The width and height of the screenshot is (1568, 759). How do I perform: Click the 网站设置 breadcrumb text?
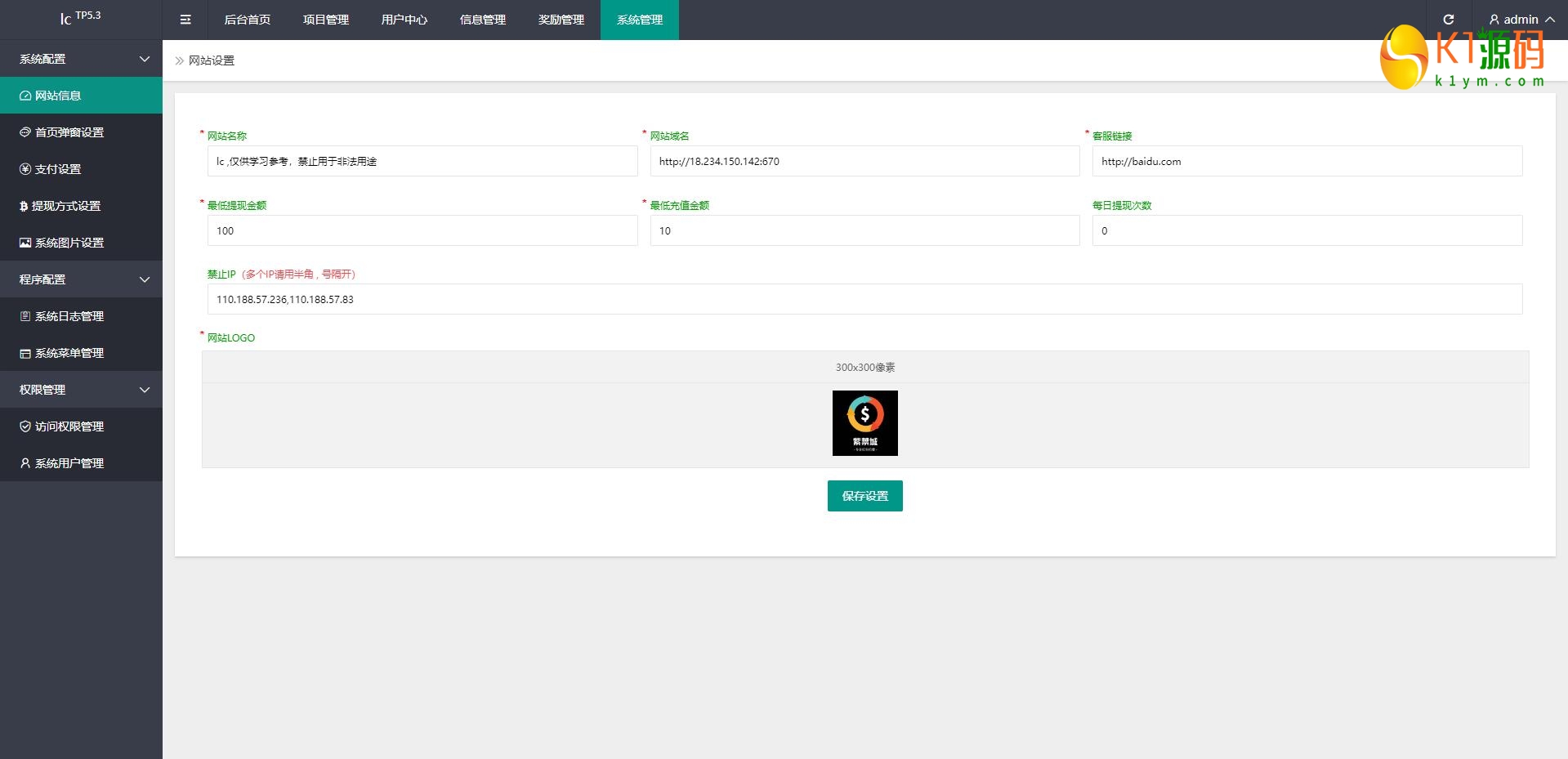pos(212,60)
